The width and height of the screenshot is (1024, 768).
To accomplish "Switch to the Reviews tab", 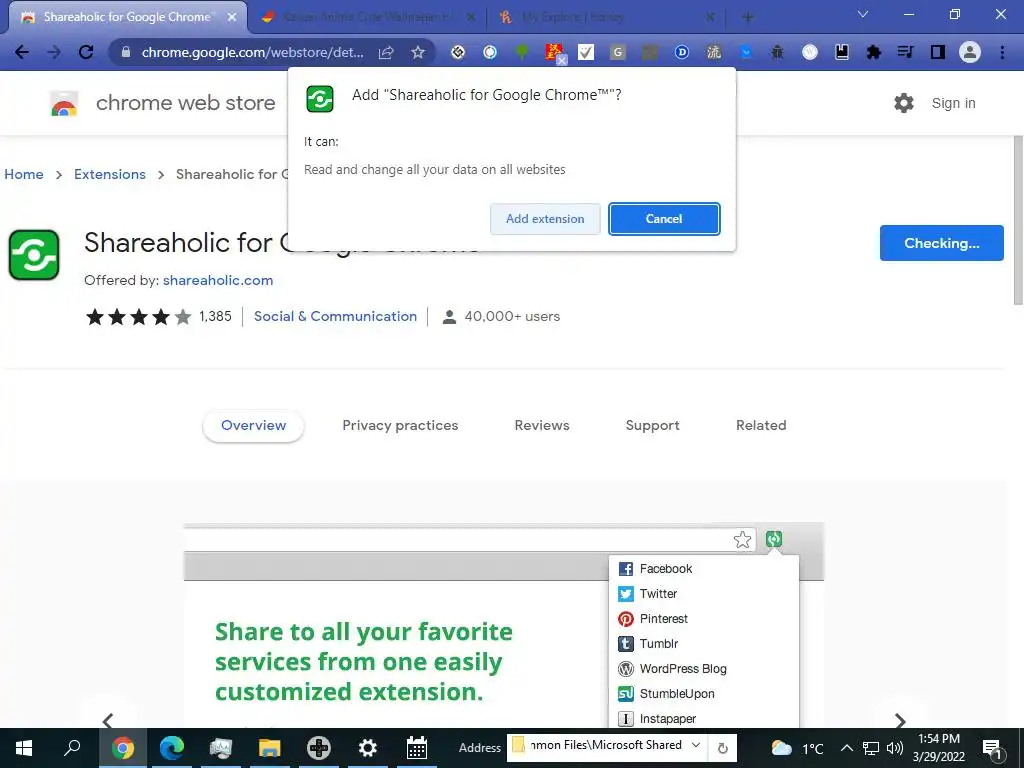I will tap(542, 425).
